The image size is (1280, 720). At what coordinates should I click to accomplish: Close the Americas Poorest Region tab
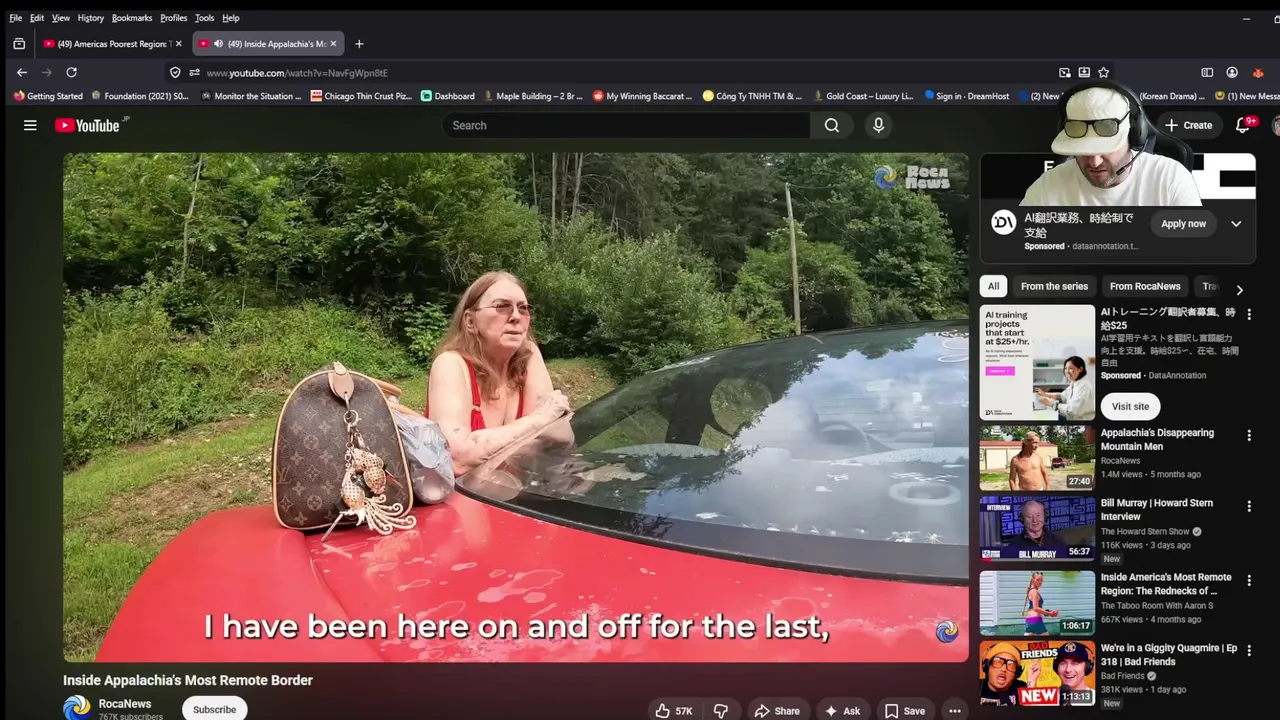click(179, 44)
